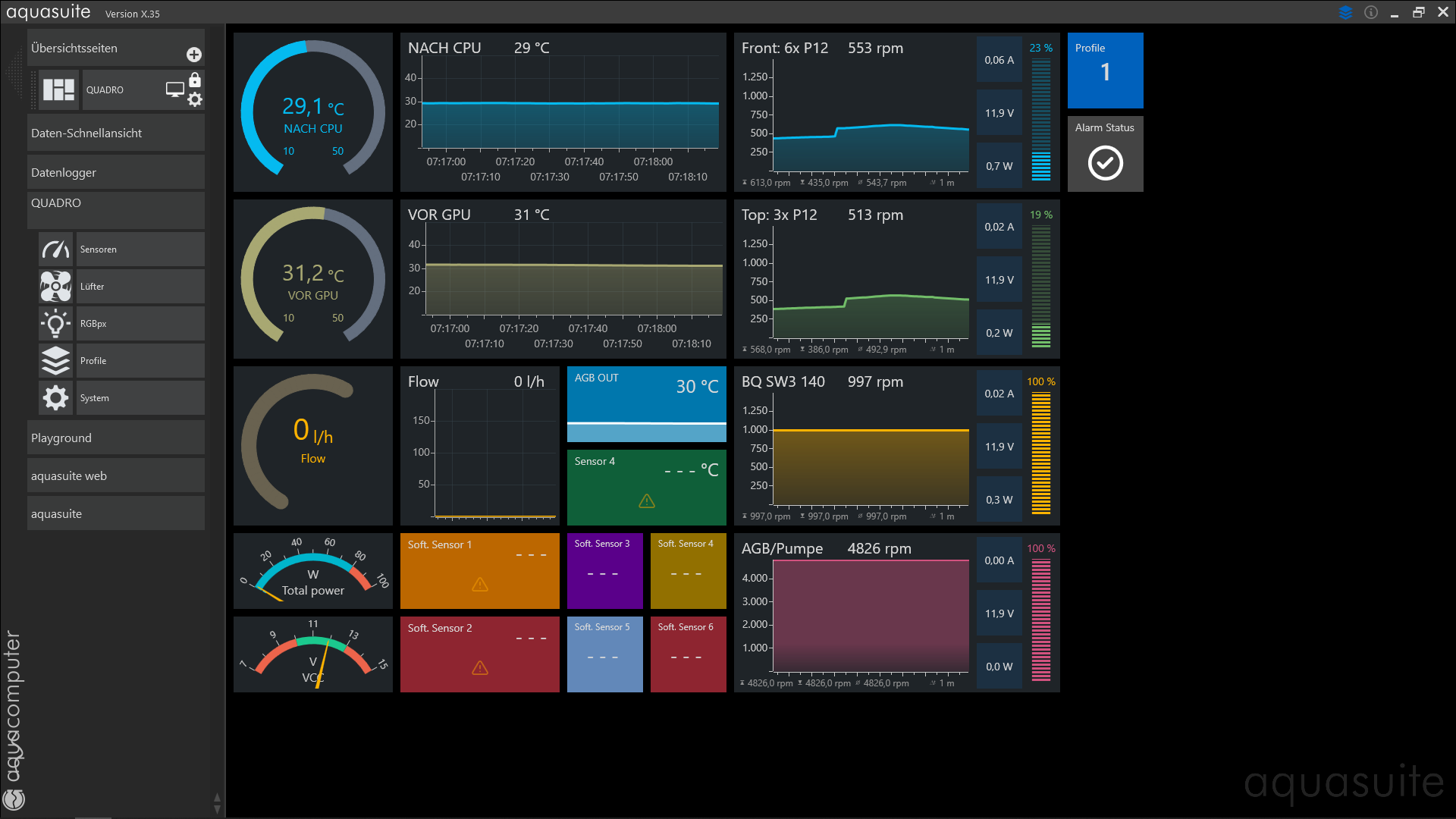Image resolution: width=1456 pixels, height=819 pixels.
Task: Open the RGBpx light bulb icon
Action: pyautogui.click(x=55, y=324)
